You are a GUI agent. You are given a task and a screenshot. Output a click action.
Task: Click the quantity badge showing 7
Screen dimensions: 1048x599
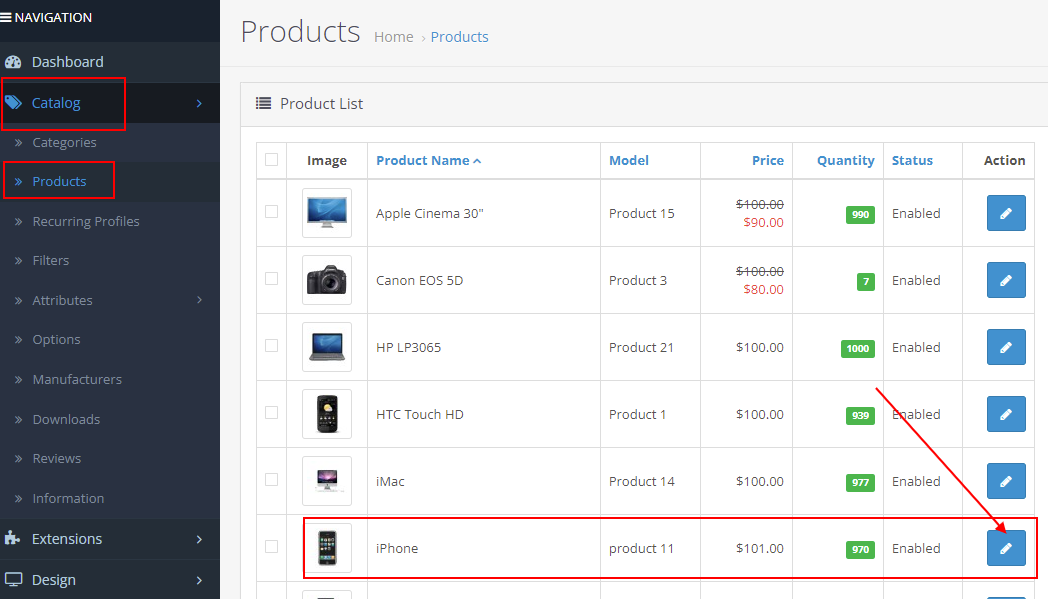point(866,281)
